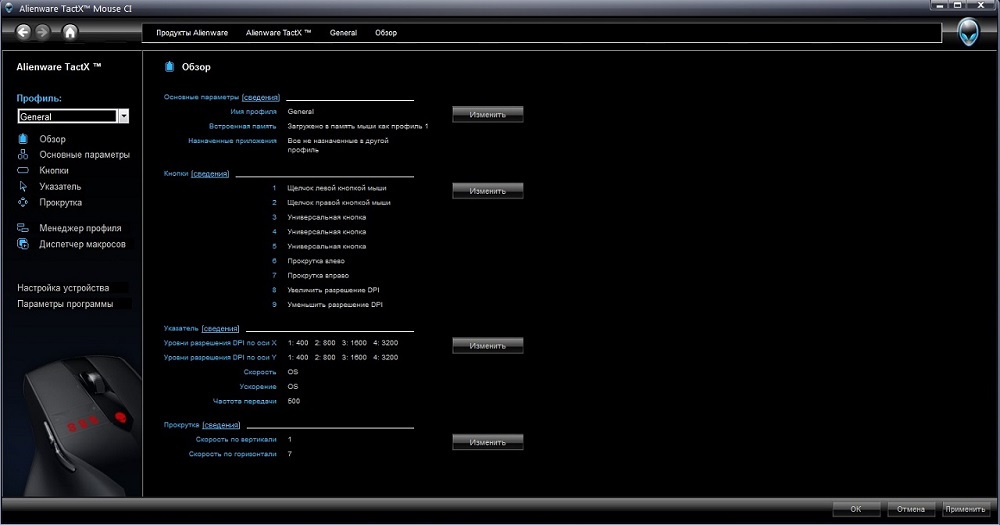Open сведения link next to Кнопки
Screen dimensions: 1000x525
pyautogui.click(x=210, y=174)
